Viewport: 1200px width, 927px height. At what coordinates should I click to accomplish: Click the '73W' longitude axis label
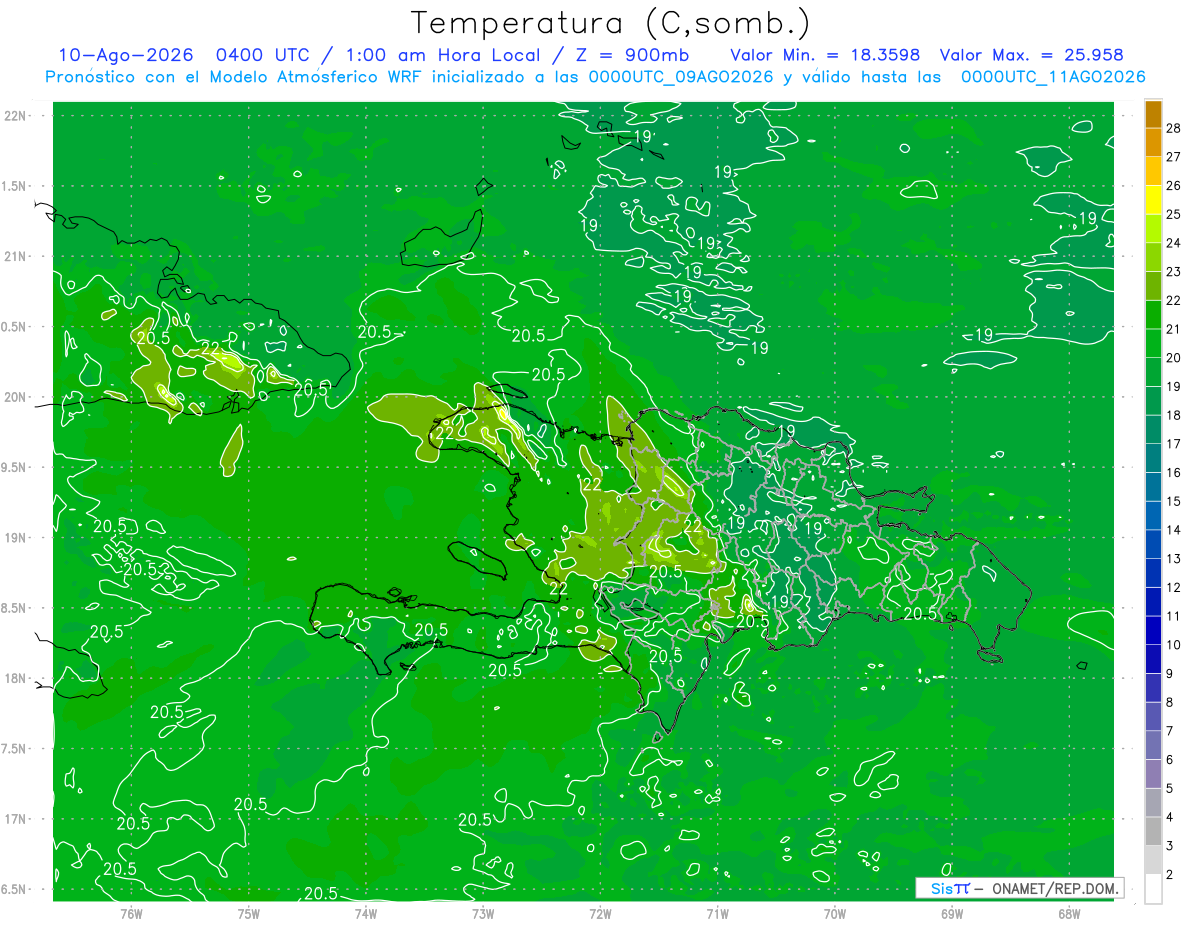point(483,913)
